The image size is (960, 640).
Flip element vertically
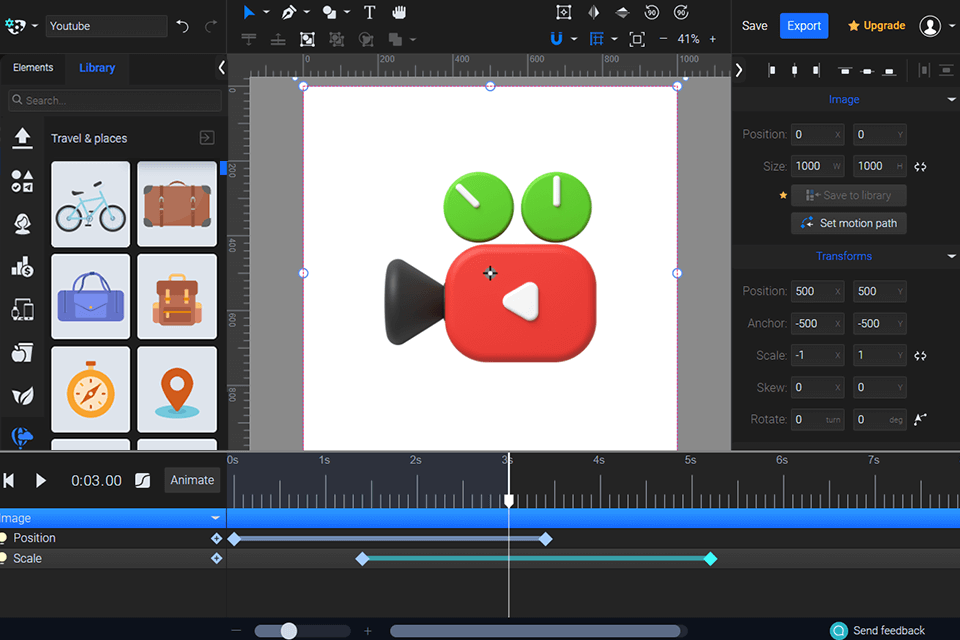[x=622, y=12]
